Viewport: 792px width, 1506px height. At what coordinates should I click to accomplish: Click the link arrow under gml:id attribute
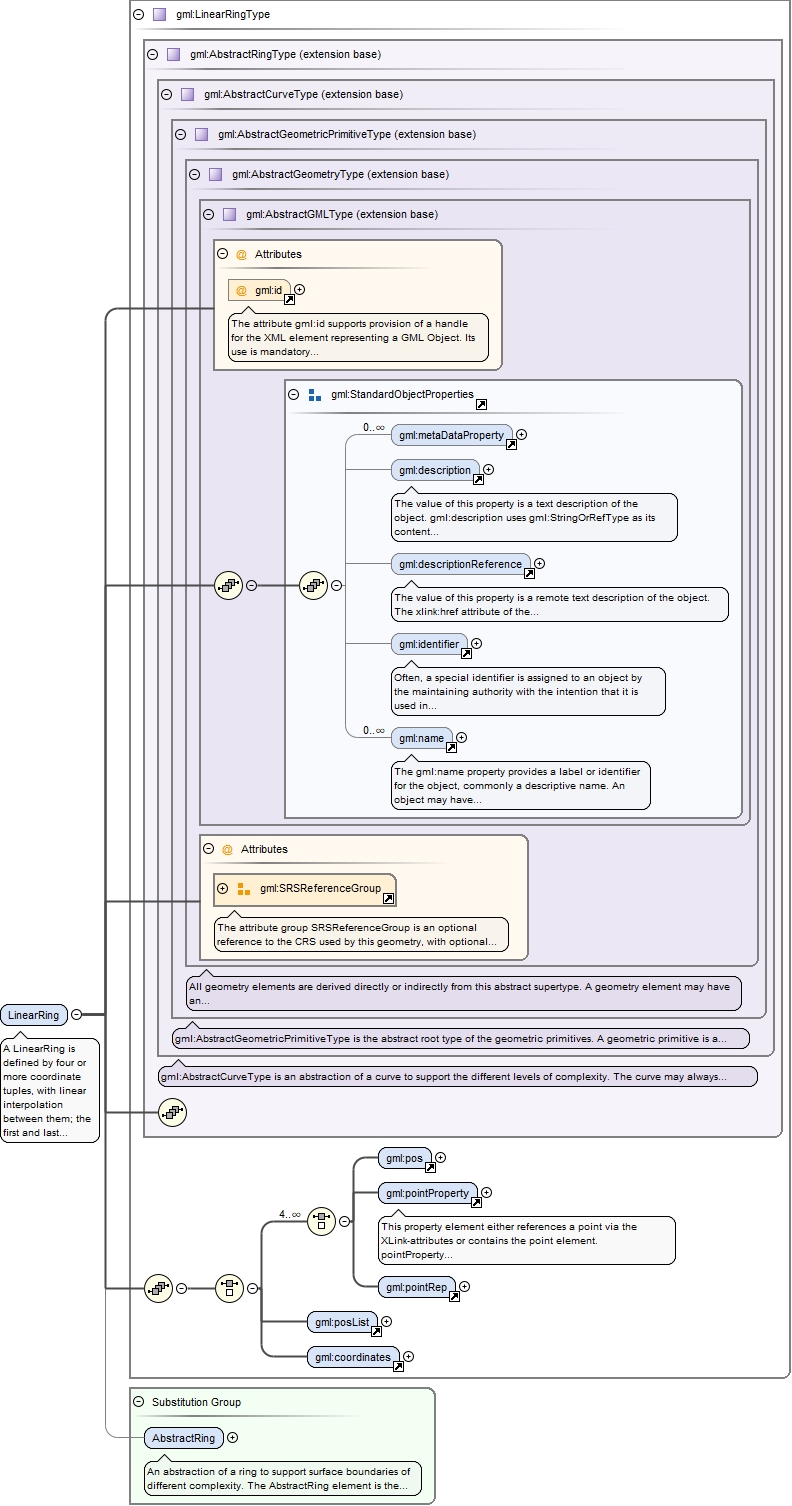click(x=289, y=299)
